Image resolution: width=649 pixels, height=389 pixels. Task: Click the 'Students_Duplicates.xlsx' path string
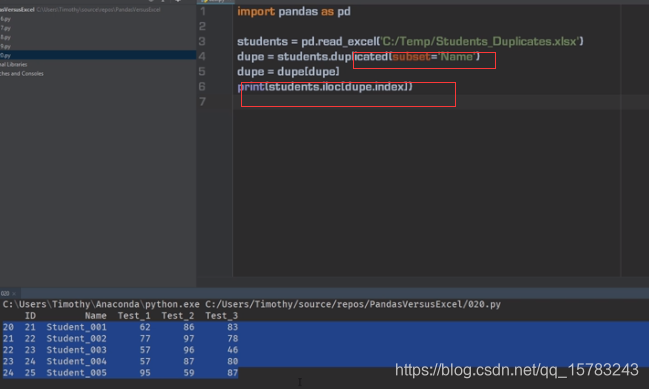(x=481, y=41)
